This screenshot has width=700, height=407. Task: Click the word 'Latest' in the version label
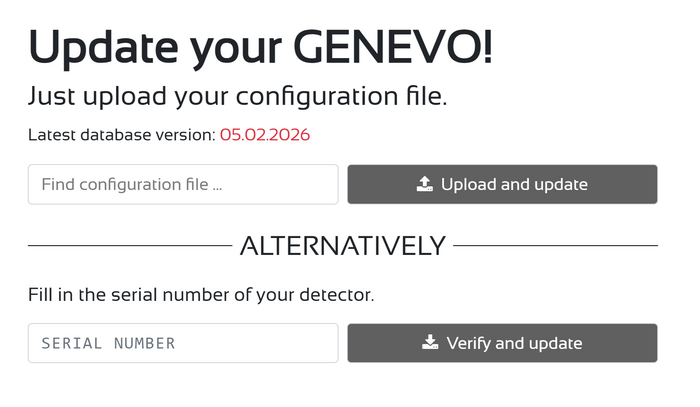[50, 134]
